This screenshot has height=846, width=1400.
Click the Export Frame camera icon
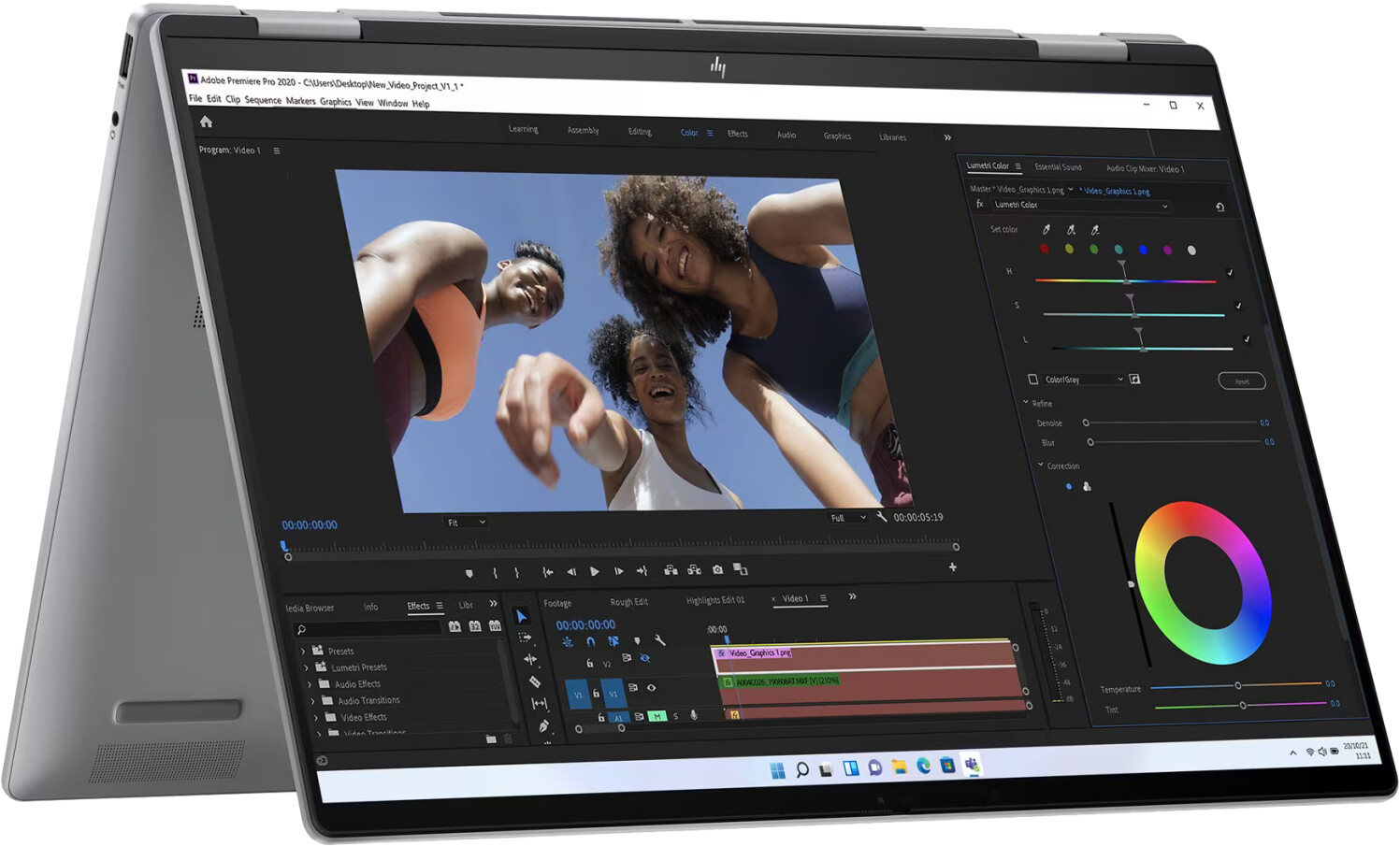(717, 569)
